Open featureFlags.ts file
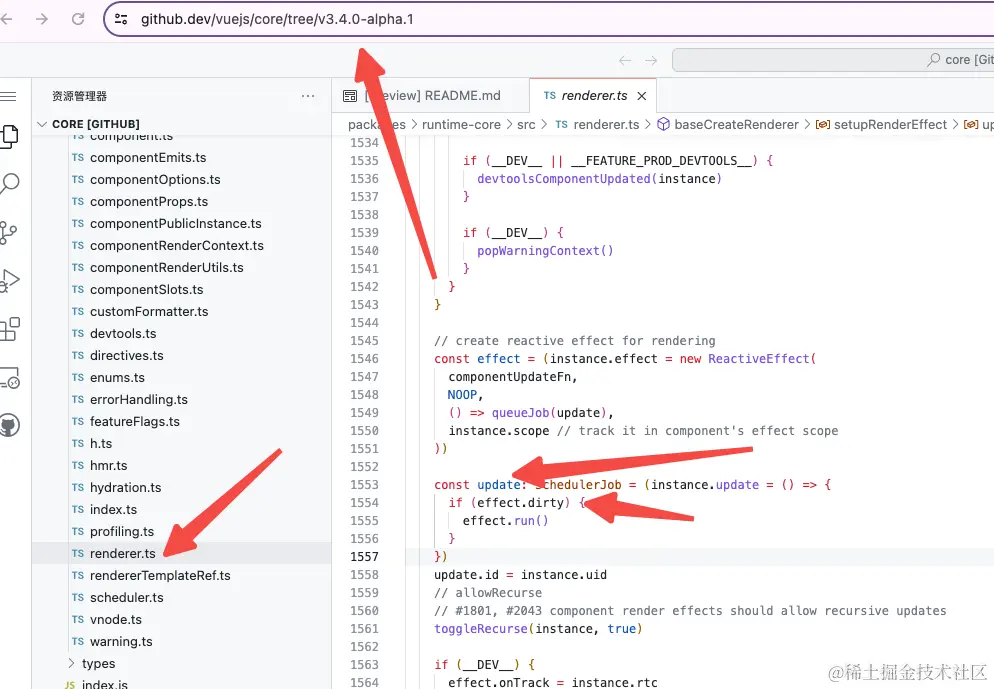 135,422
